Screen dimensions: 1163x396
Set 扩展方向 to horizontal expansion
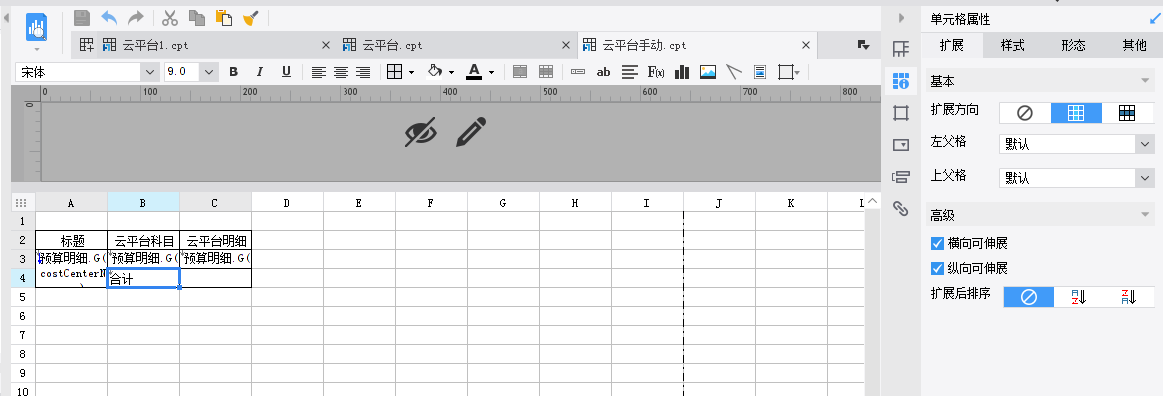point(1127,113)
